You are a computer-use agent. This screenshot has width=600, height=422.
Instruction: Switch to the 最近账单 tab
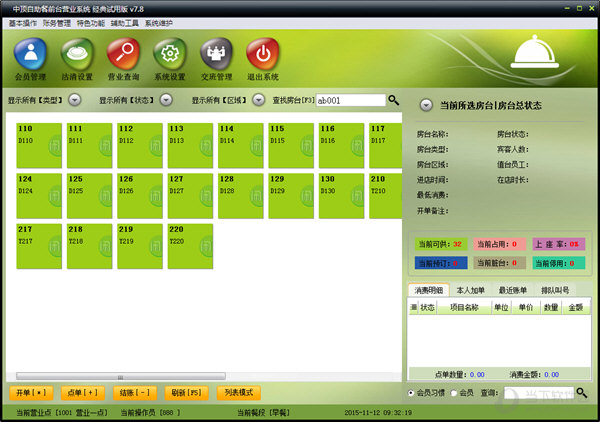[515, 290]
